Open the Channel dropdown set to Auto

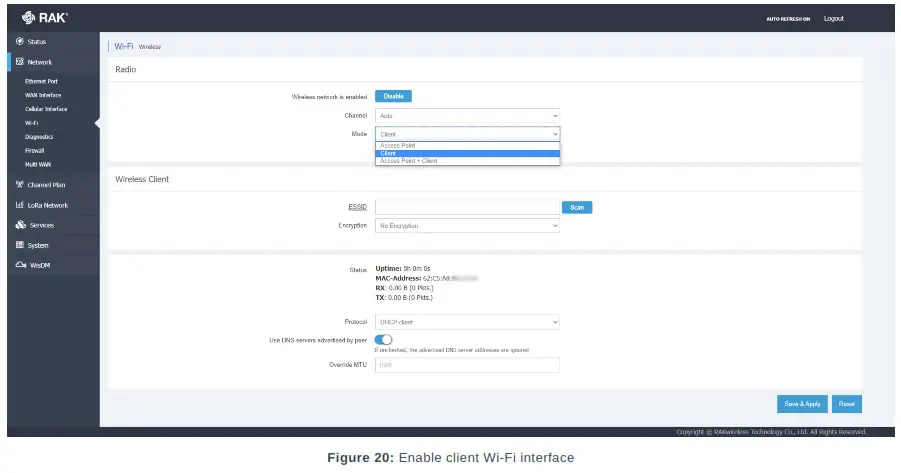467,116
